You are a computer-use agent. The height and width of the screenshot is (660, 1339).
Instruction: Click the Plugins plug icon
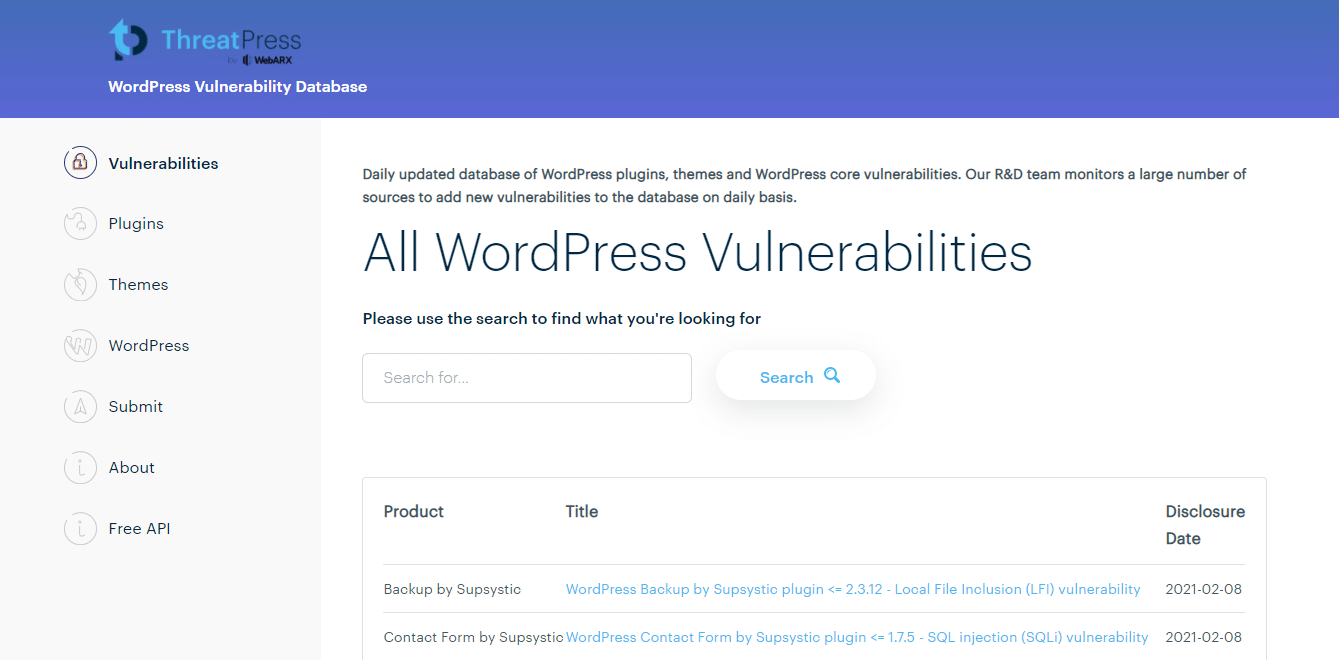click(80, 223)
